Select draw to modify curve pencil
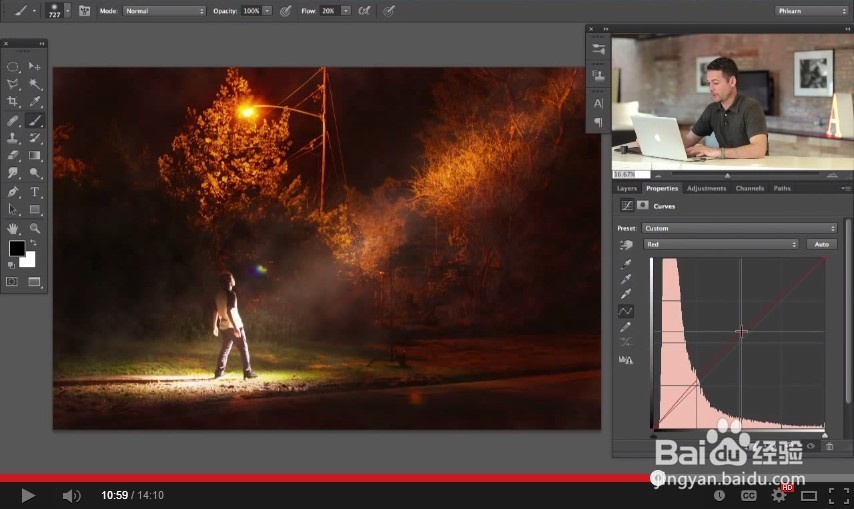This screenshot has height=509, width=854. [626, 327]
